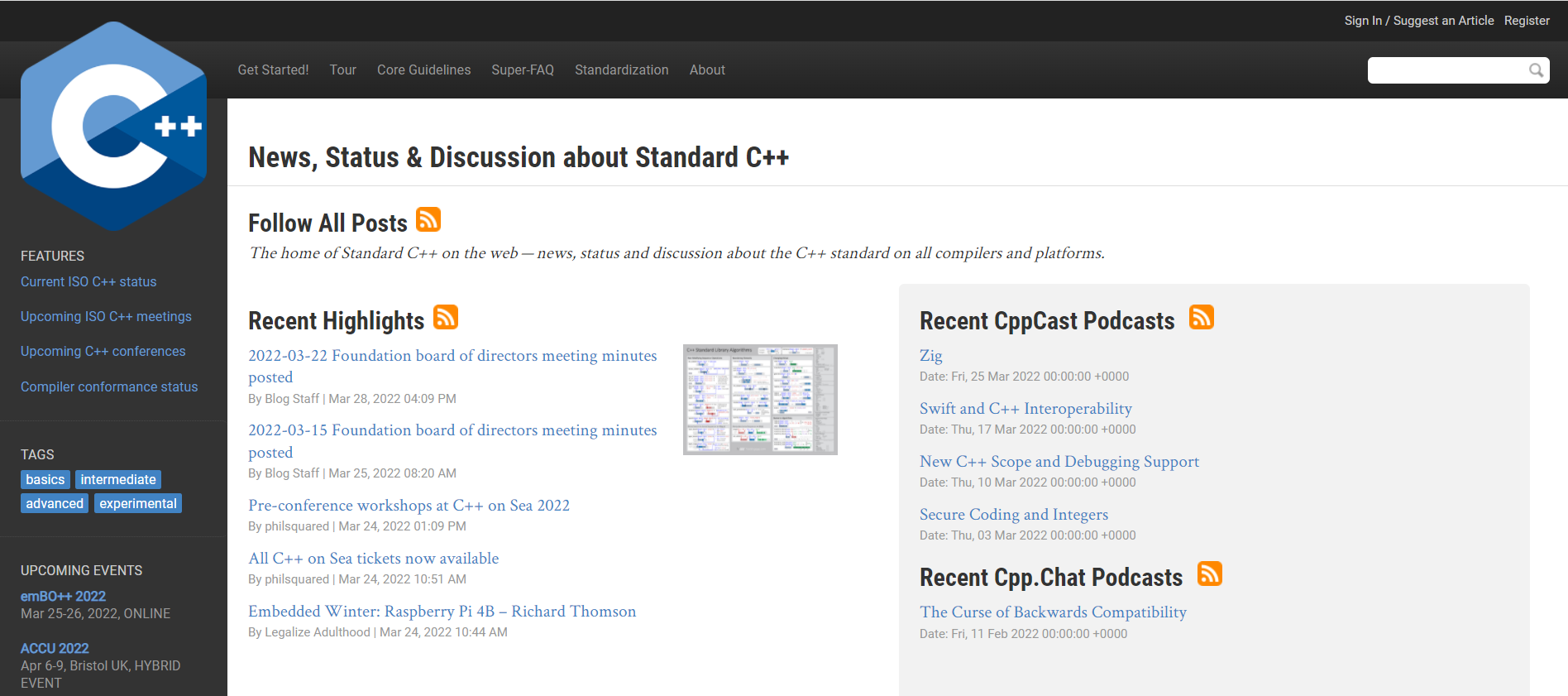
Task: Click 'By philsquared | Mar 24, 2022 10:51 AM'
Action: click(x=357, y=579)
